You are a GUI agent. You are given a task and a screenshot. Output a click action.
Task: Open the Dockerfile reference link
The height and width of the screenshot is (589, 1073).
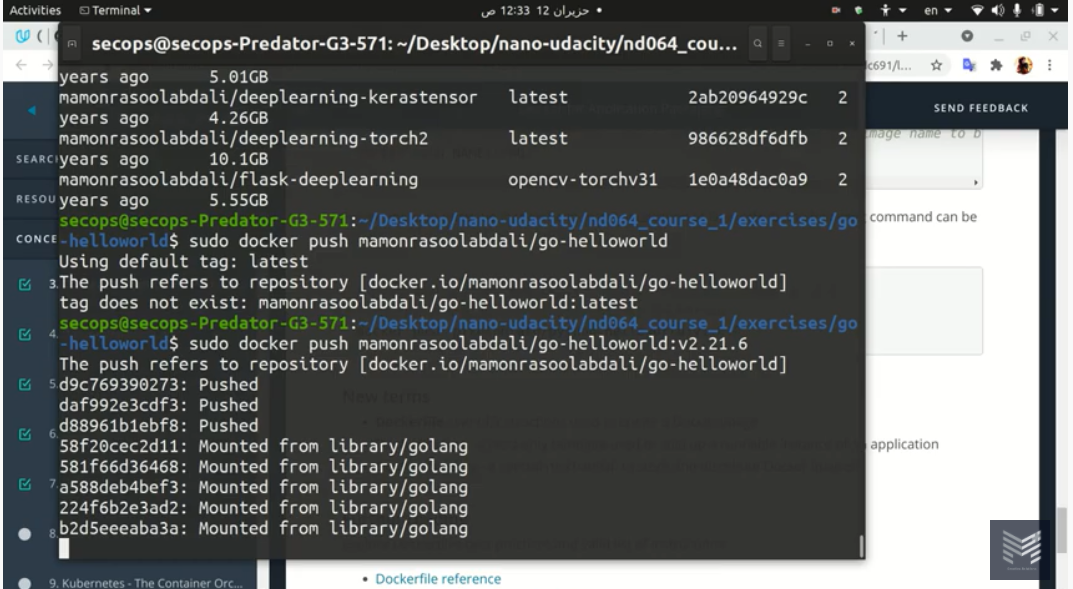pyautogui.click(x=438, y=579)
